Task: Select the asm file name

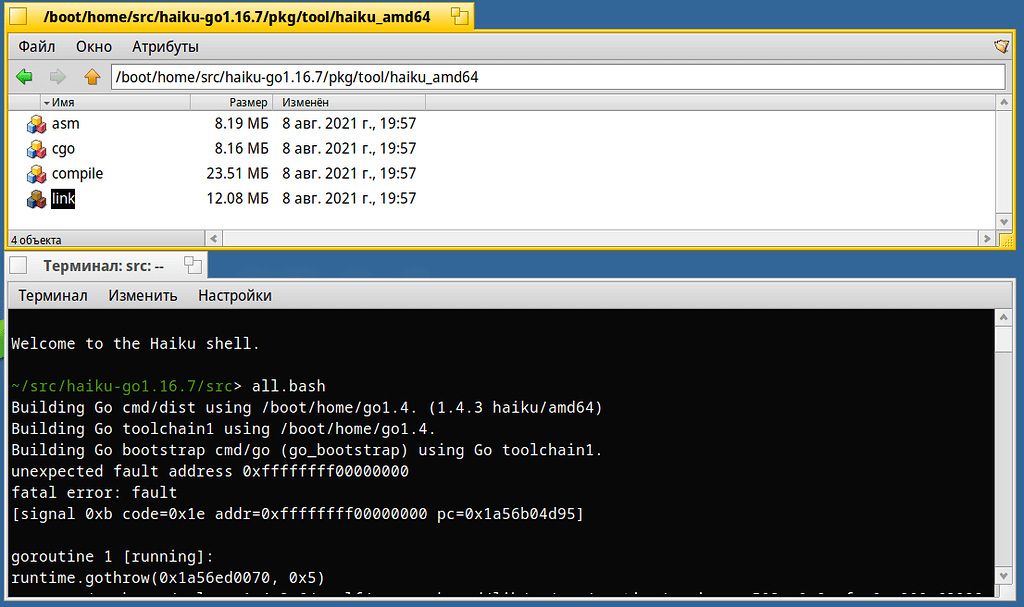Action: [65, 123]
